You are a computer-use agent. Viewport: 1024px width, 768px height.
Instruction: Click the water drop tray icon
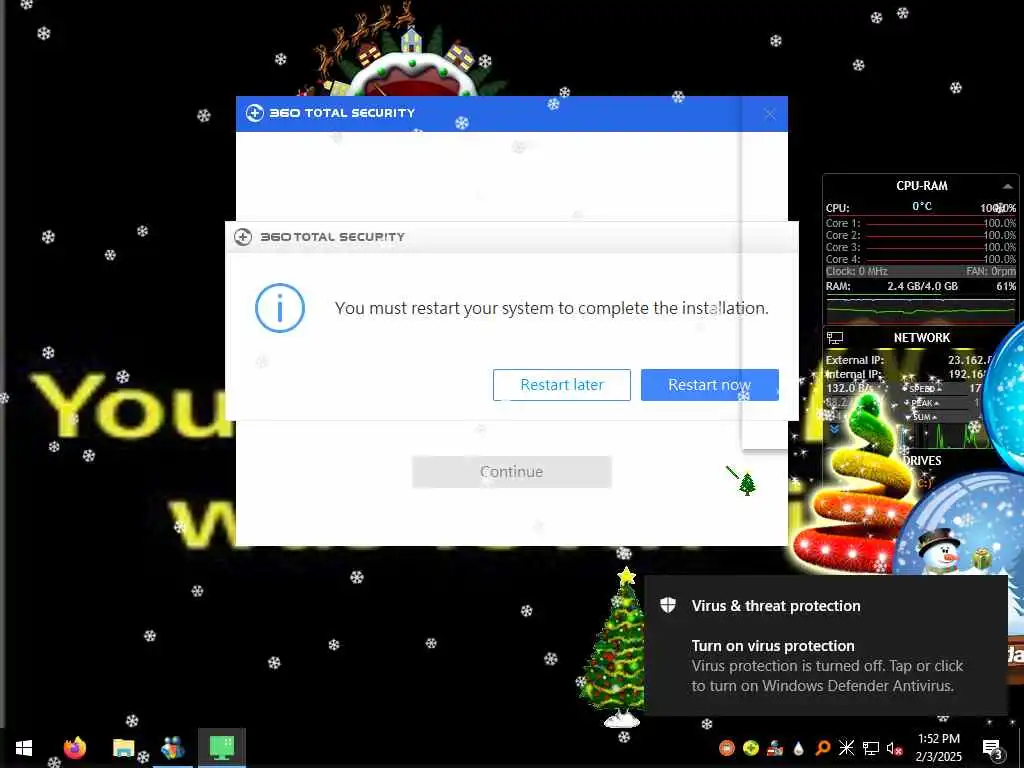tap(799, 748)
